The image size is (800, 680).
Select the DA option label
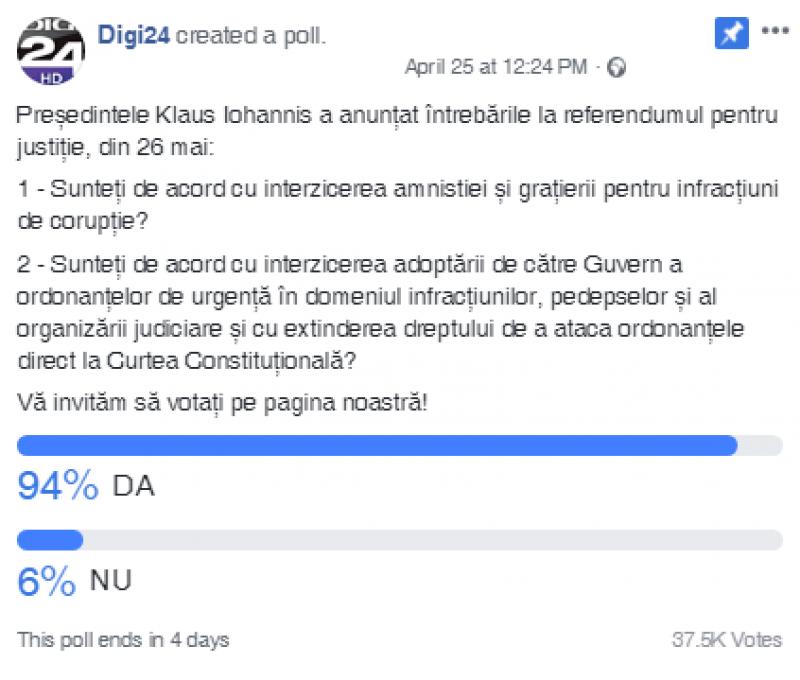pyautogui.click(x=133, y=487)
